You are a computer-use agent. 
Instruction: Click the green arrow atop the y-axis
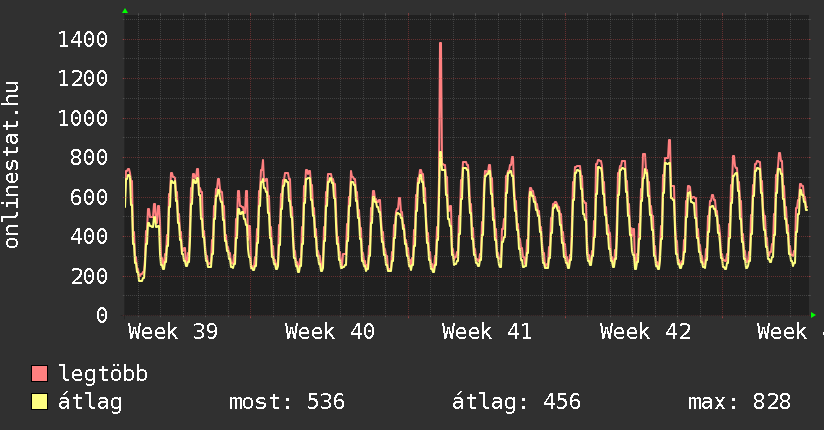click(x=125, y=11)
